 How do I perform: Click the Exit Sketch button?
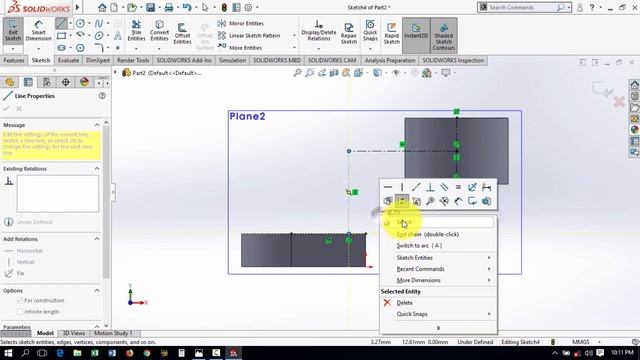(x=13, y=30)
